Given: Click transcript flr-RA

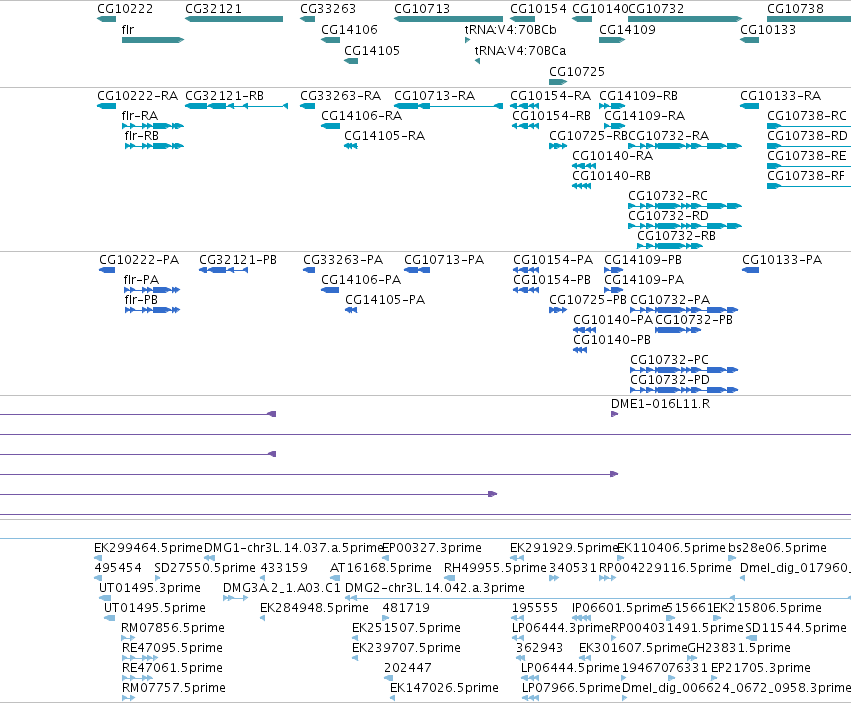Looking at the screenshot, I should click(x=139, y=116).
